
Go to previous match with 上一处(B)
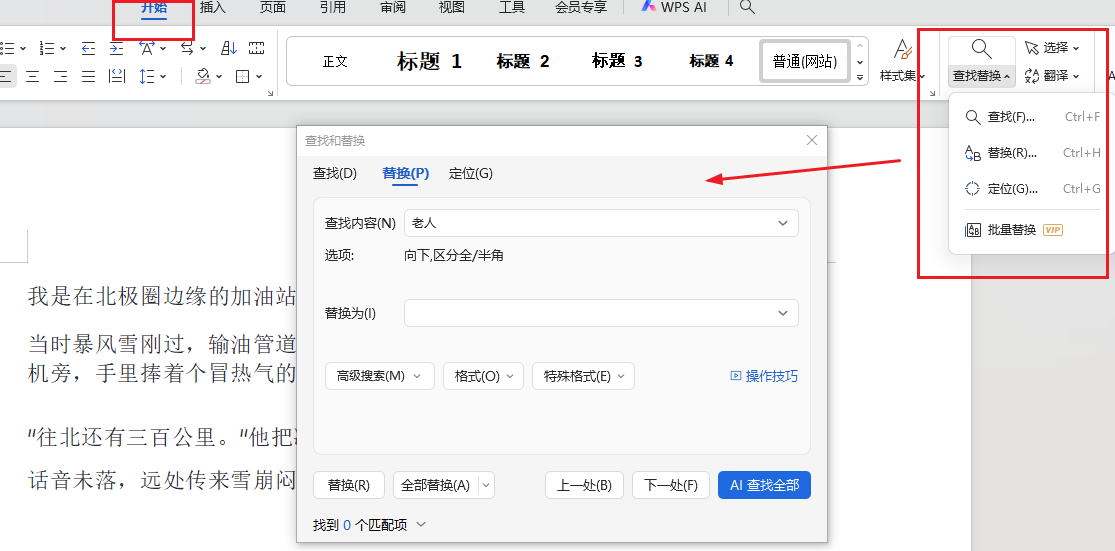click(x=584, y=486)
